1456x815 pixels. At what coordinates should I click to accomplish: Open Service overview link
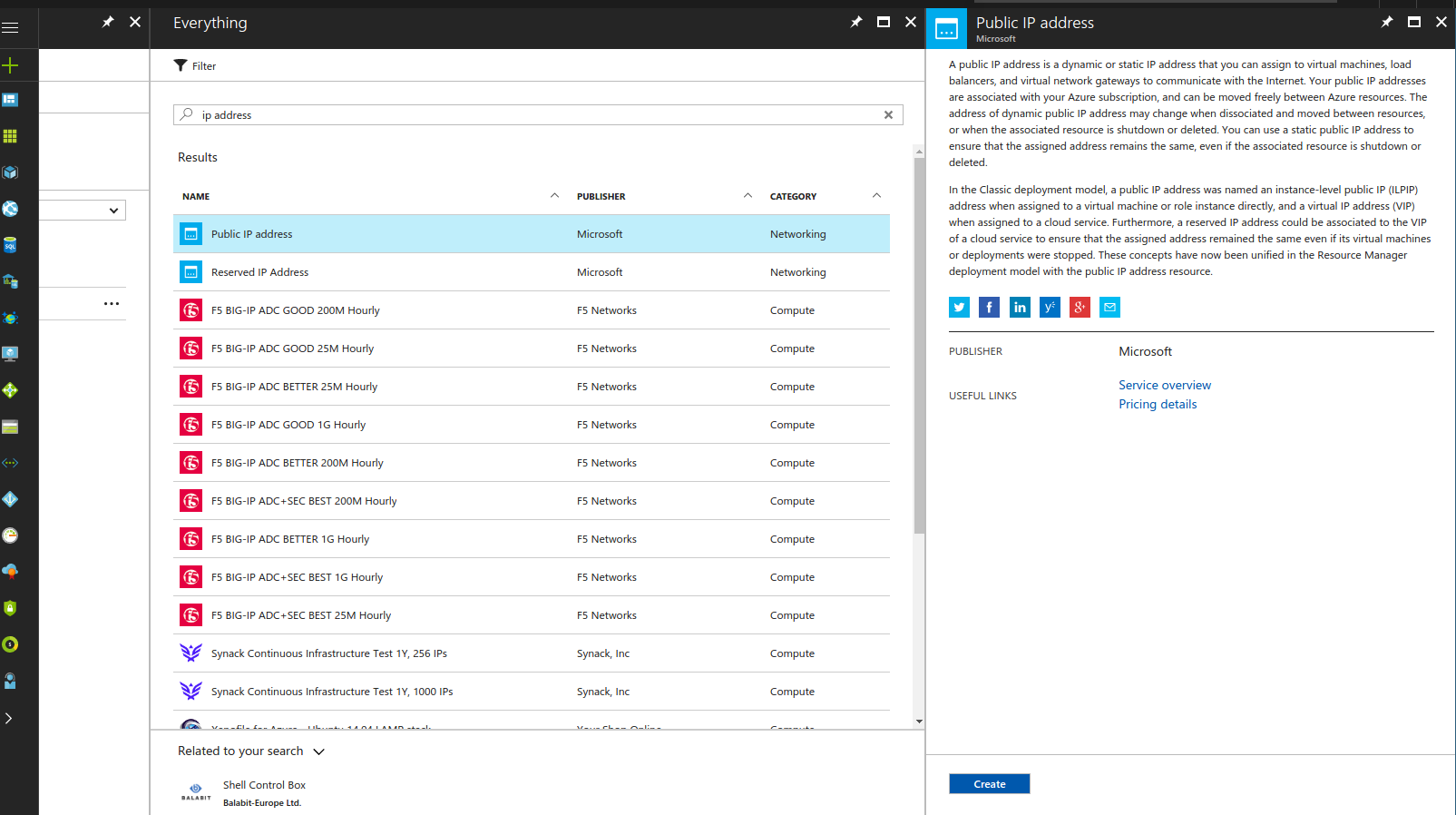tap(1165, 385)
